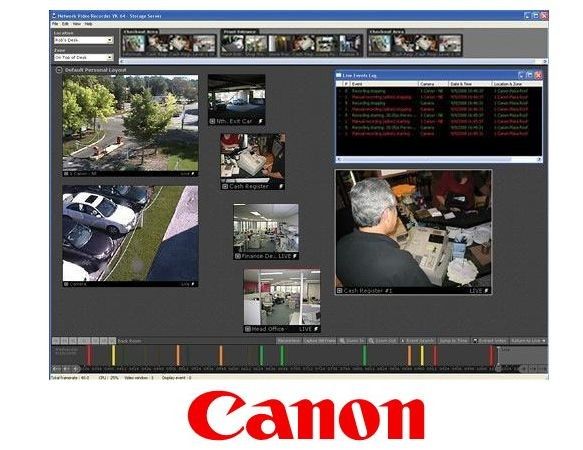Sort the log by Event column
Screen dimensions: 583x450
click(x=384, y=84)
